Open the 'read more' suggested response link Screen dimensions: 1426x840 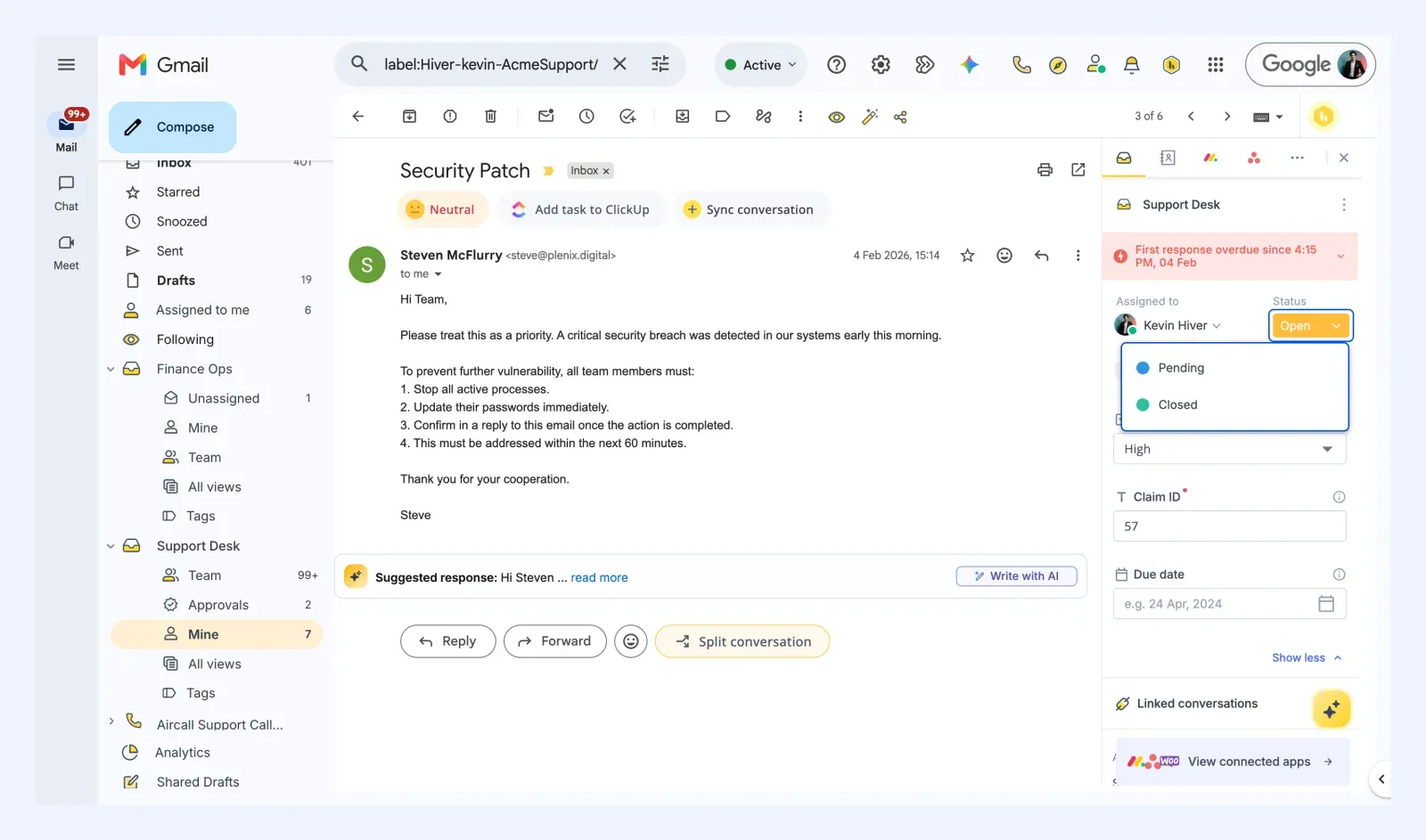(x=599, y=577)
